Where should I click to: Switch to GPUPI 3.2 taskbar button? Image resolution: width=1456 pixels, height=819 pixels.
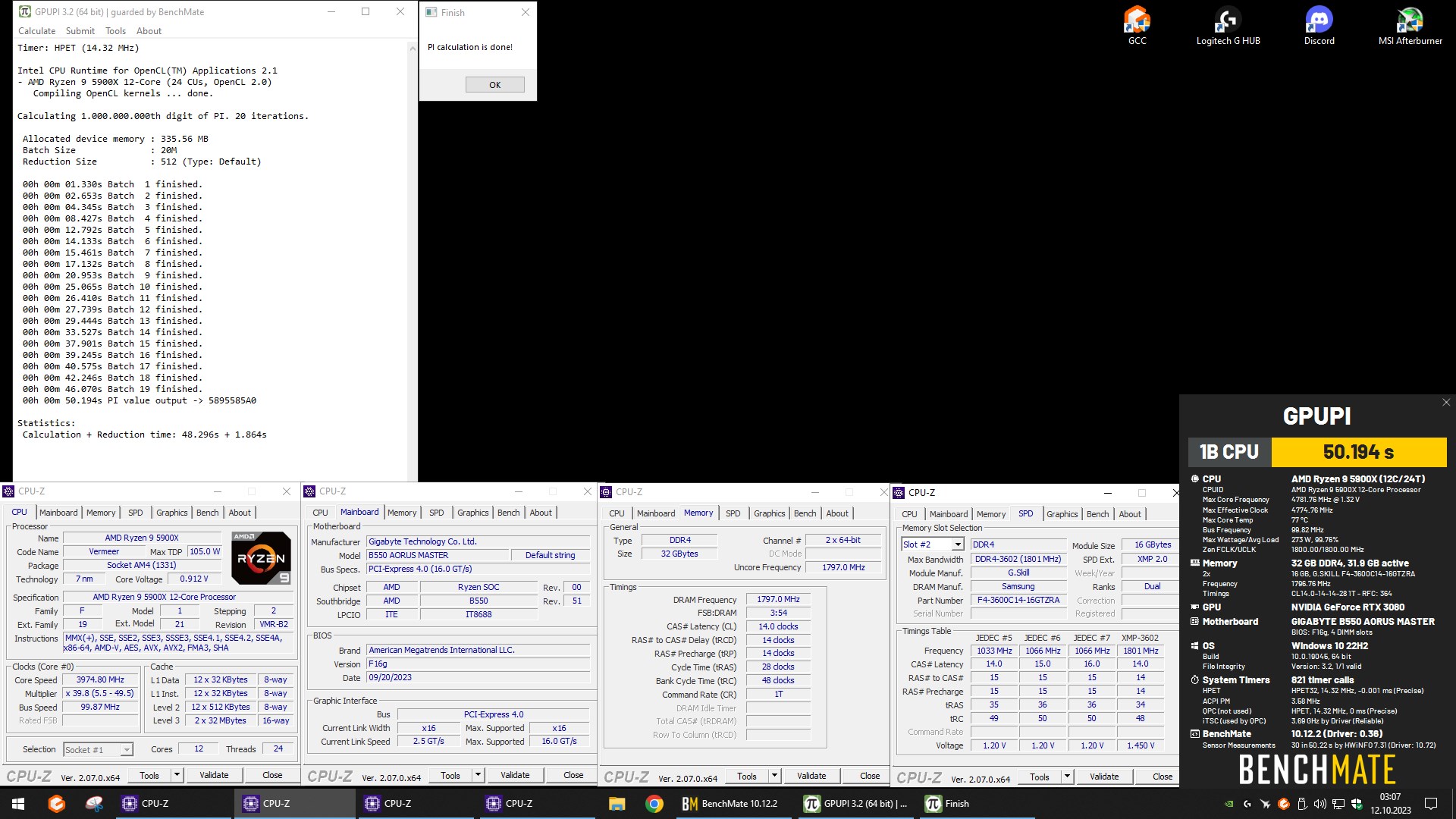(855, 804)
